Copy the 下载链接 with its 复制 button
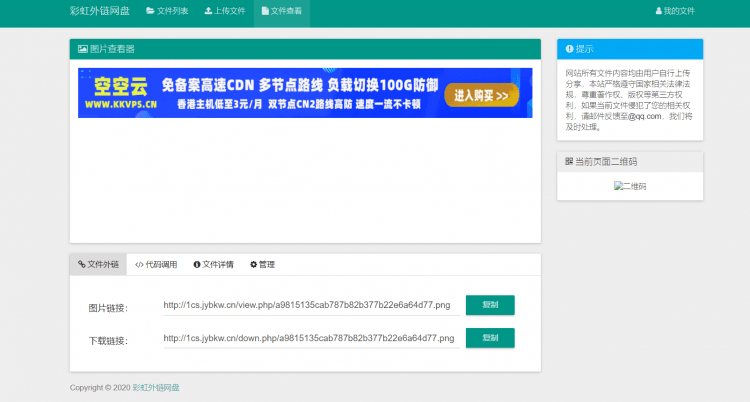The height and width of the screenshot is (402, 750). coord(490,338)
